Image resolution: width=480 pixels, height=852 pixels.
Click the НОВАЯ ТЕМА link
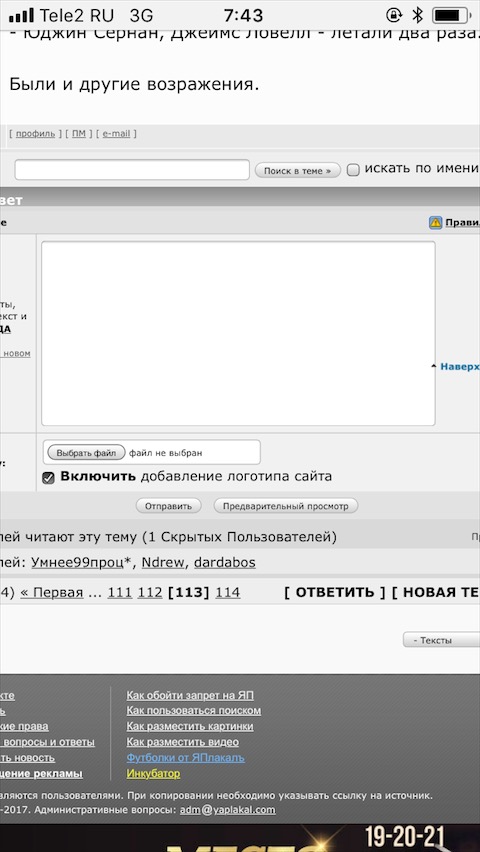tap(436, 592)
